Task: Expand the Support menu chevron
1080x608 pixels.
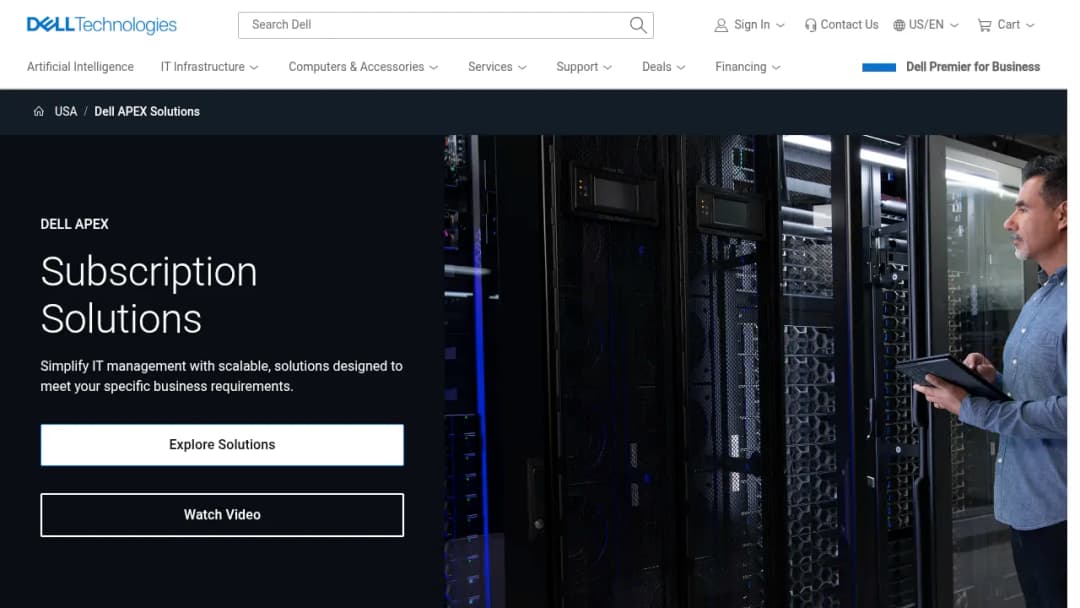Action: point(607,67)
